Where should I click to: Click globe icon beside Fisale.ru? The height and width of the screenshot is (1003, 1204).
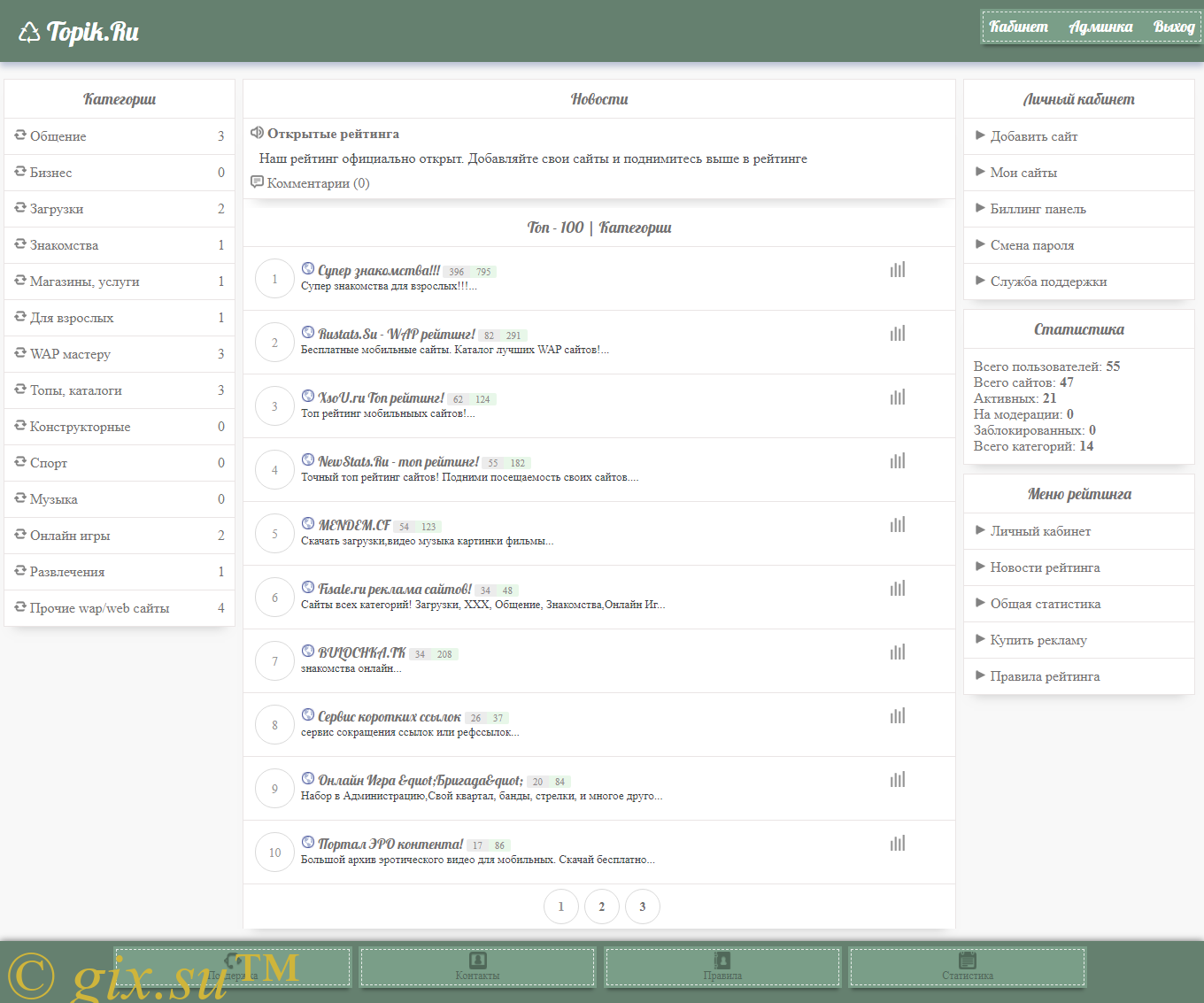point(308,587)
